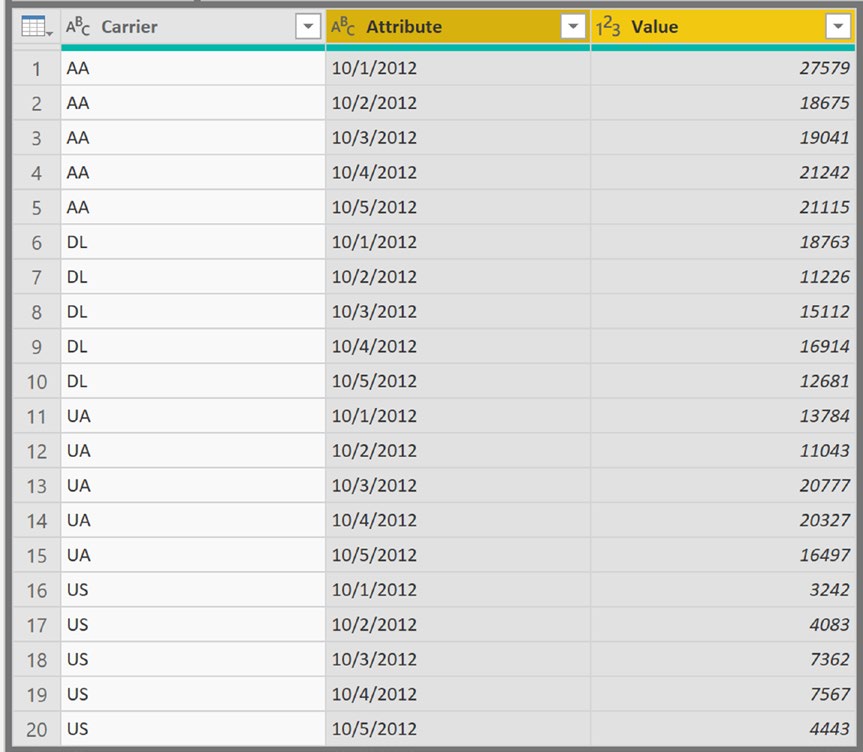Screen dimensions: 863x752
Task: Select row number 1
Action: 36,68
